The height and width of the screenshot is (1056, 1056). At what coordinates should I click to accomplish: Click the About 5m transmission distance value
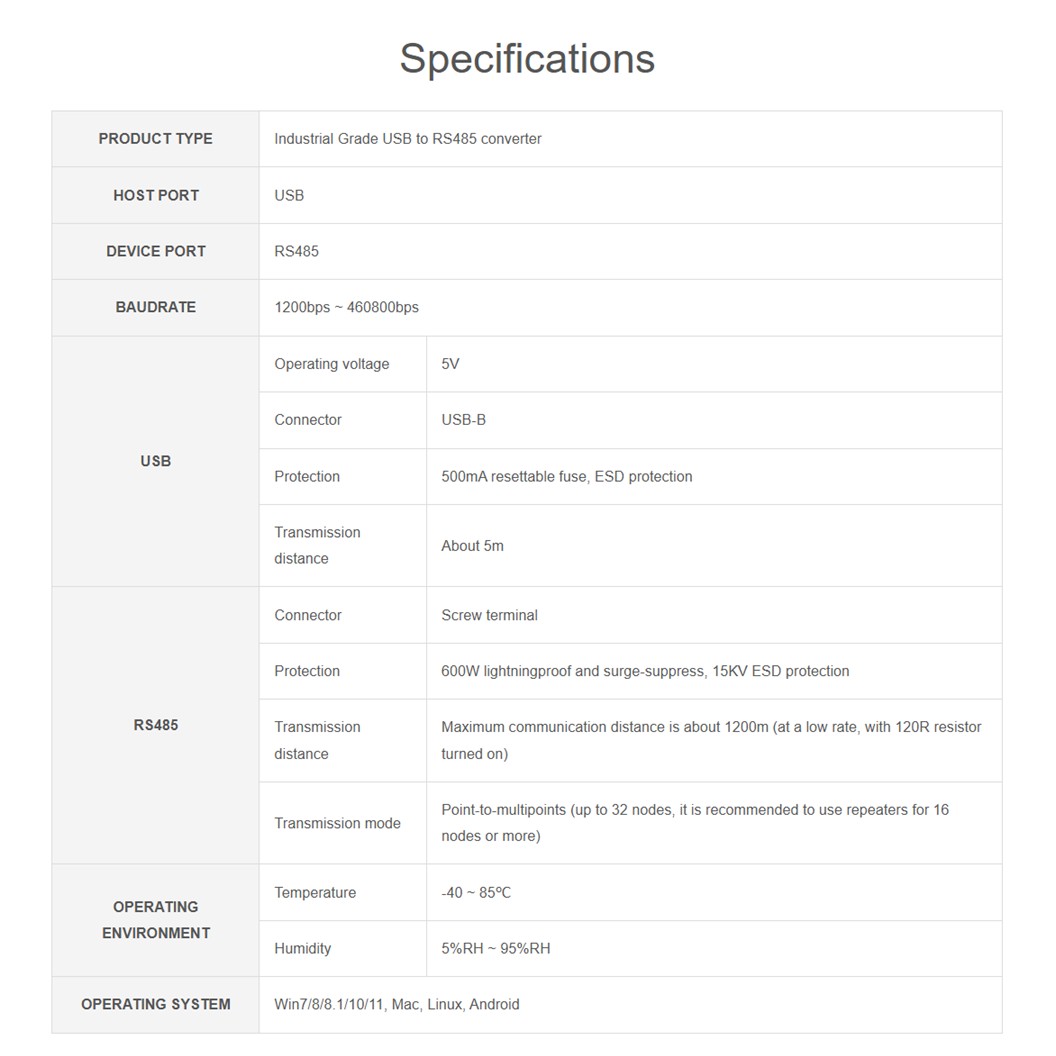472,546
